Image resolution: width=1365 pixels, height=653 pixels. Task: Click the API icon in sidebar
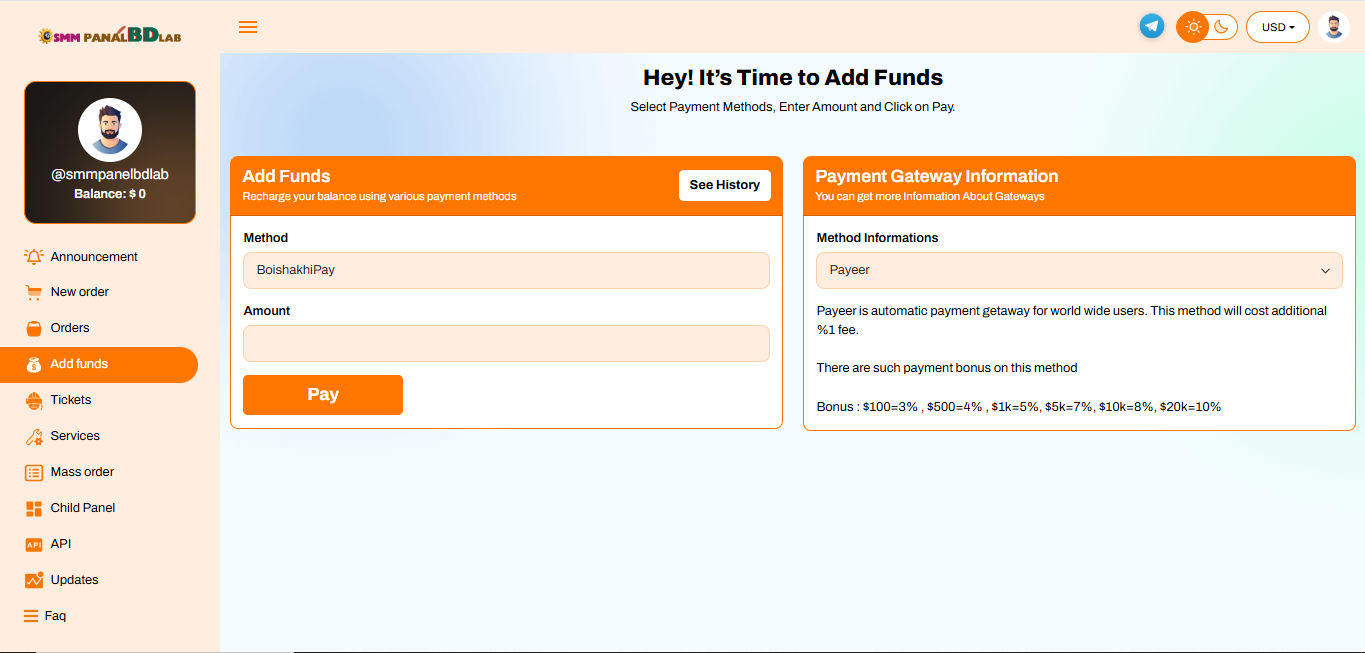click(34, 544)
